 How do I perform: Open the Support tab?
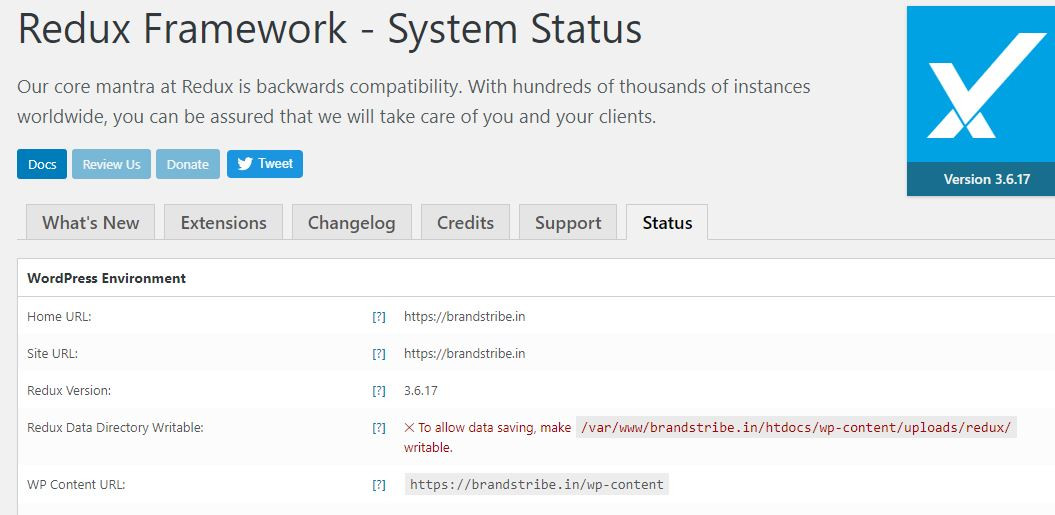click(568, 222)
